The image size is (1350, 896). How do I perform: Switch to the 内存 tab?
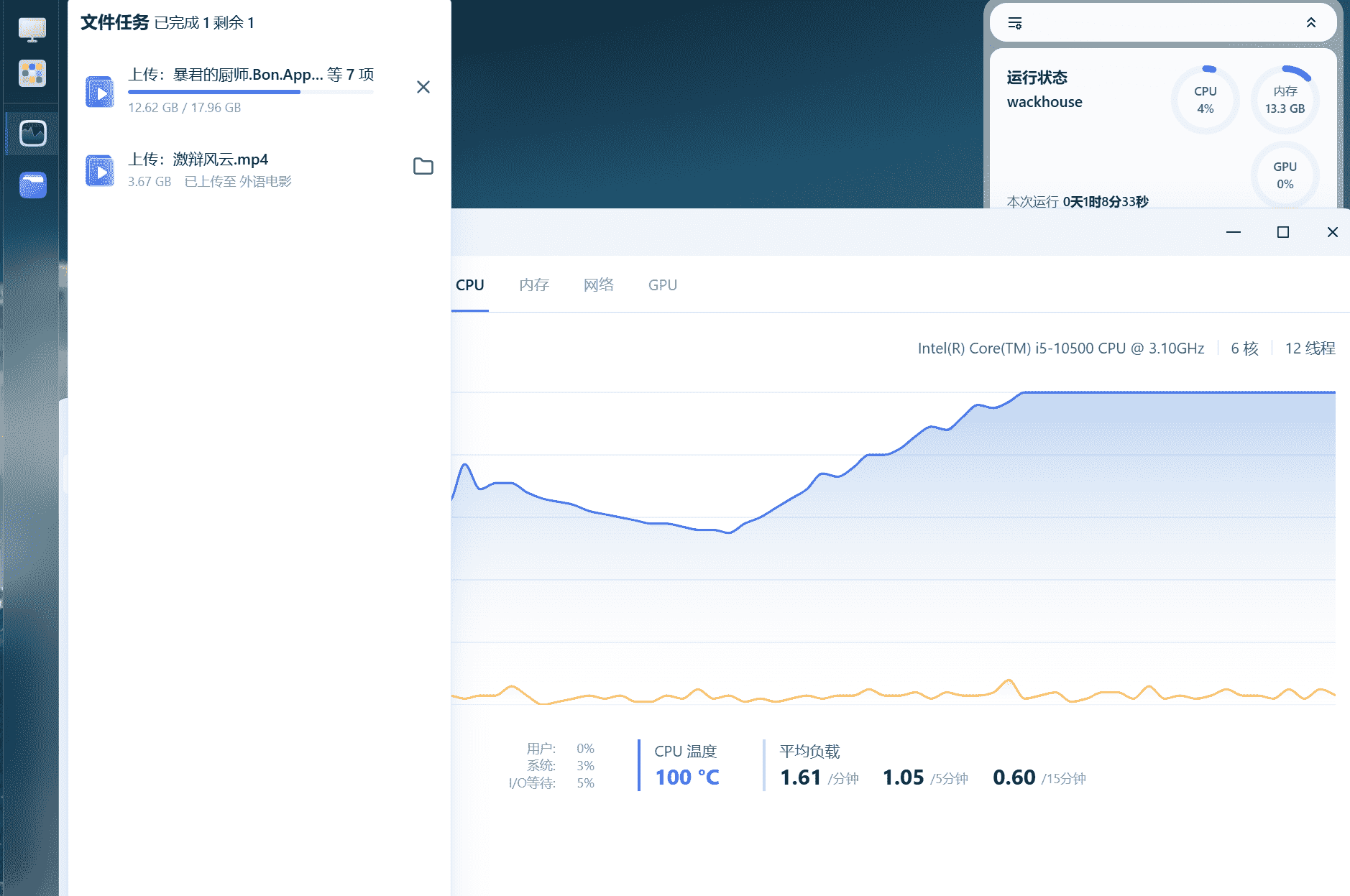click(534, 285)
